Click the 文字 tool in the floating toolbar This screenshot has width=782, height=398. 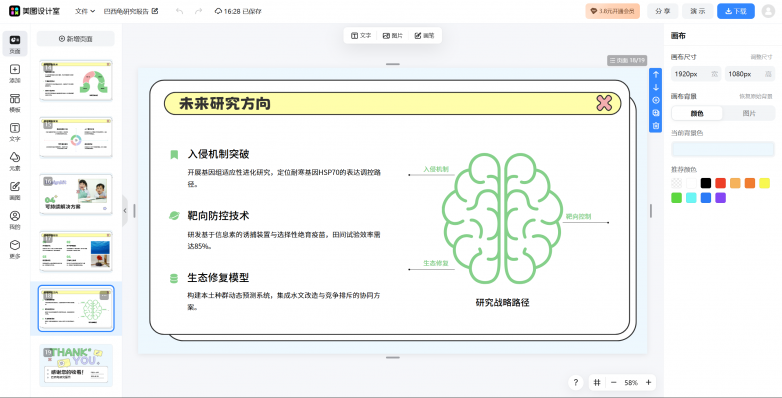[361, 35]
